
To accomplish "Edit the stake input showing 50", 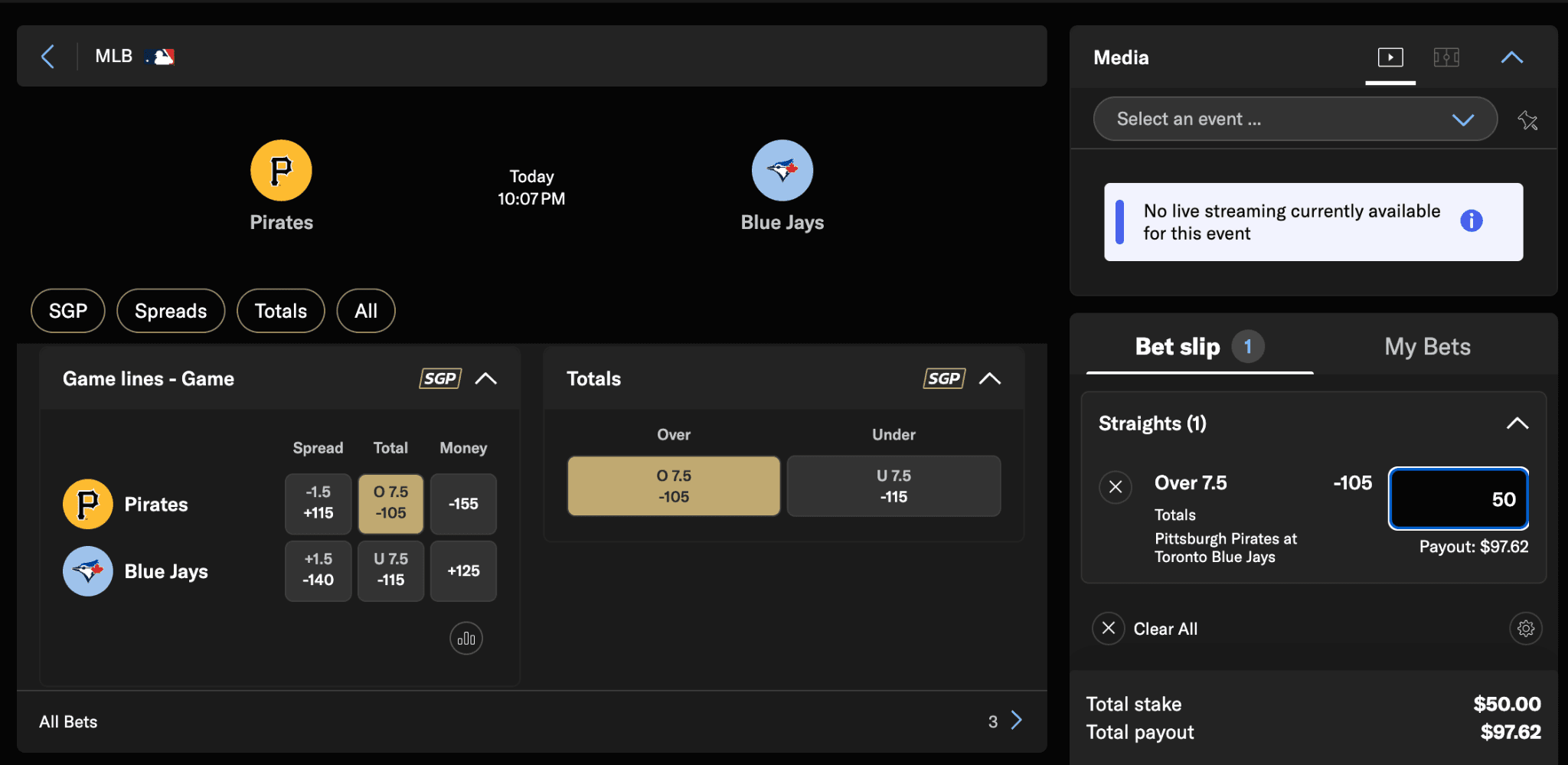I will point(1459,499).
